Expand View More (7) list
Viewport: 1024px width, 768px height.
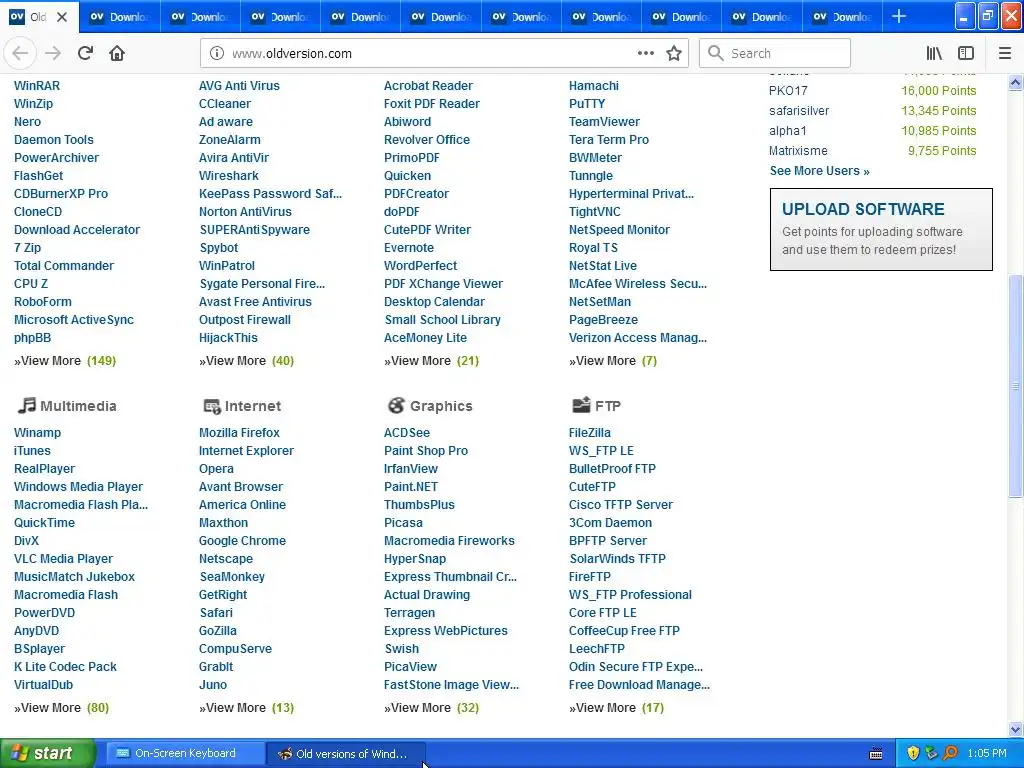tap(613, 360)
